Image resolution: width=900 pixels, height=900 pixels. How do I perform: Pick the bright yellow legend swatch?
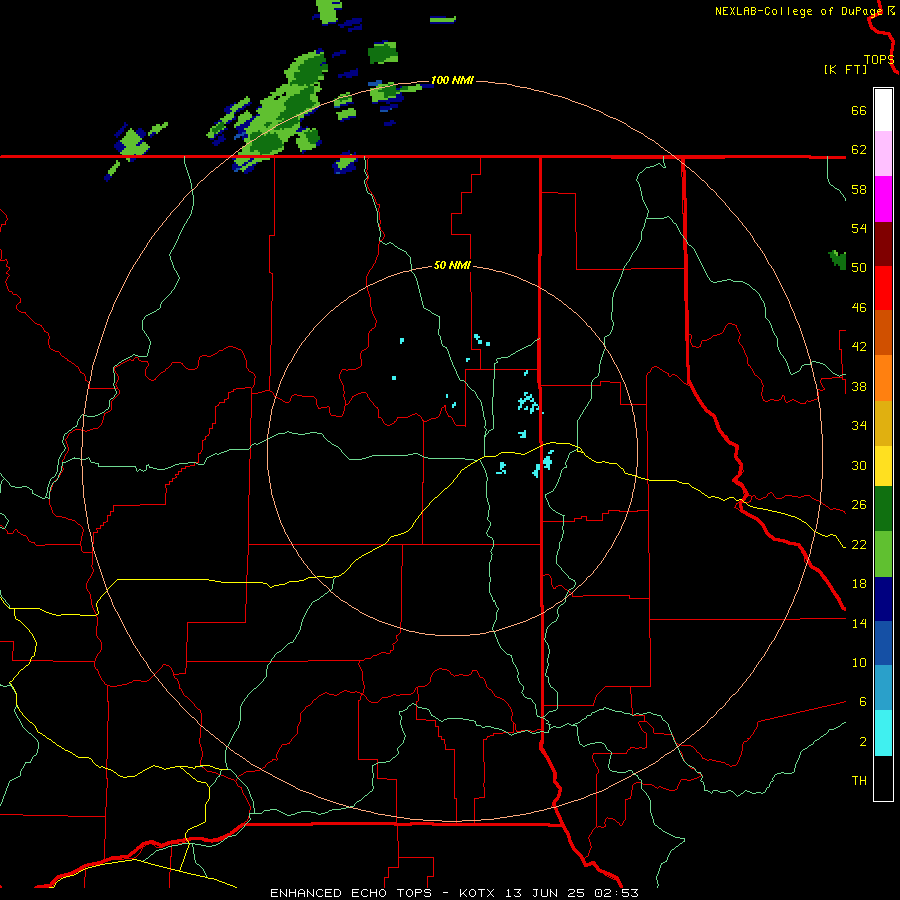pyautogui.click(x=883, y=466)
